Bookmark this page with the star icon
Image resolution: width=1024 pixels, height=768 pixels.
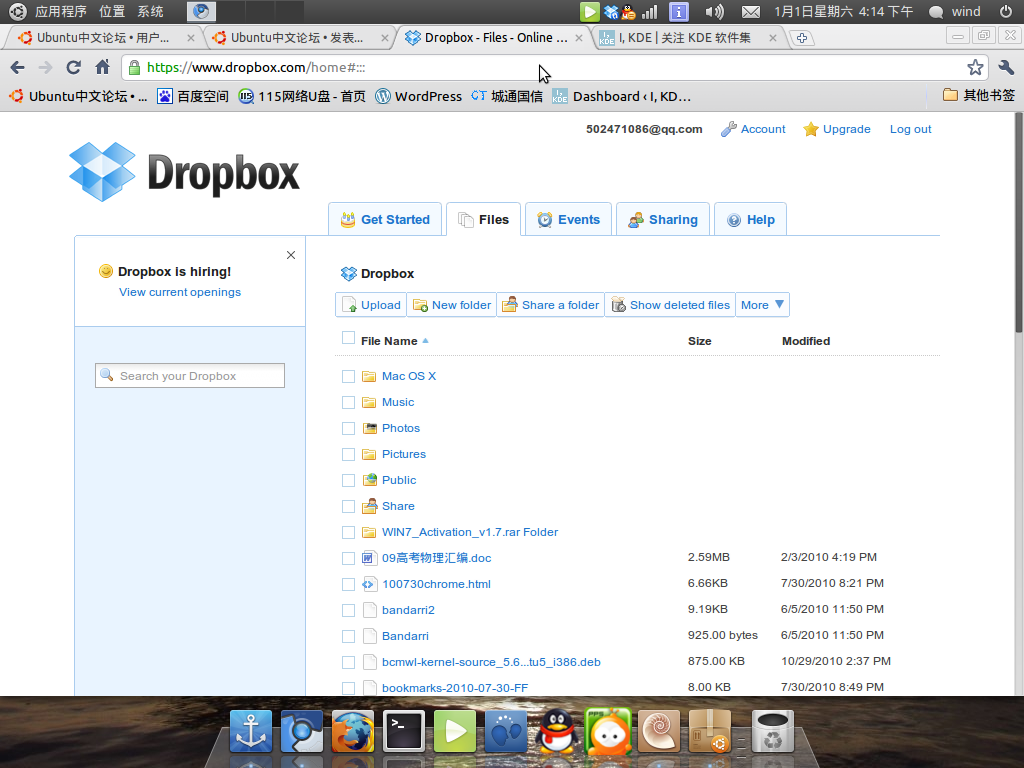point(975,67)
